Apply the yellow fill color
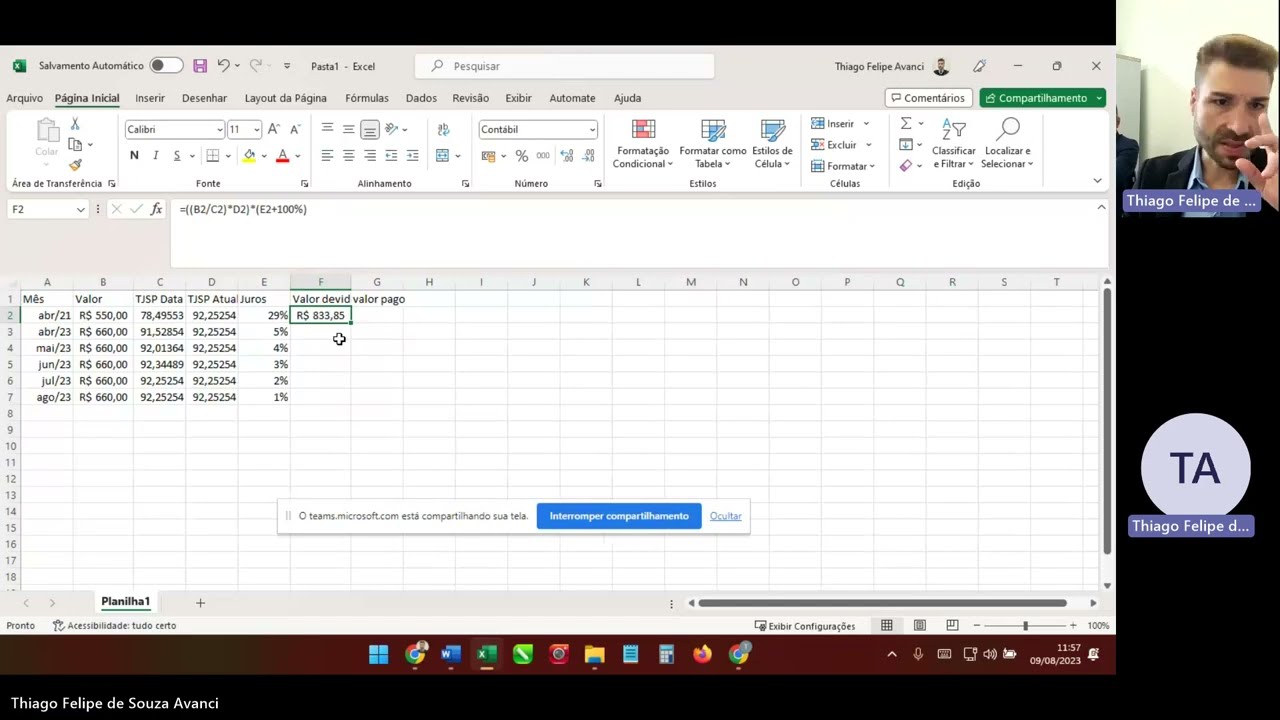 [249, 156]
